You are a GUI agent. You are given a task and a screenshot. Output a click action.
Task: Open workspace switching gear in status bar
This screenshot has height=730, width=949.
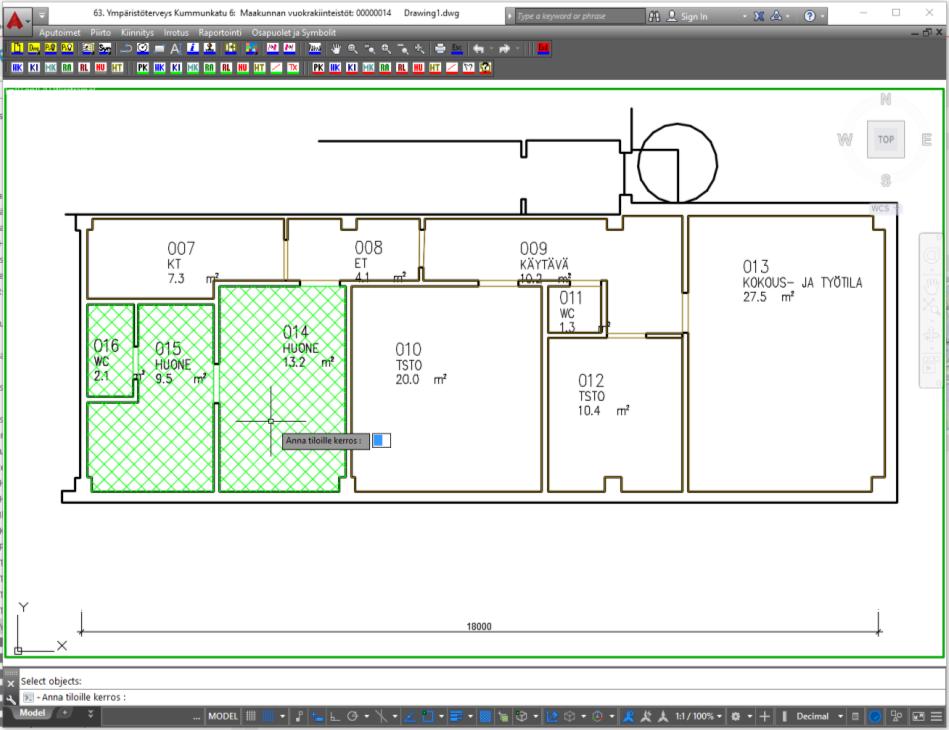point(735,717)
